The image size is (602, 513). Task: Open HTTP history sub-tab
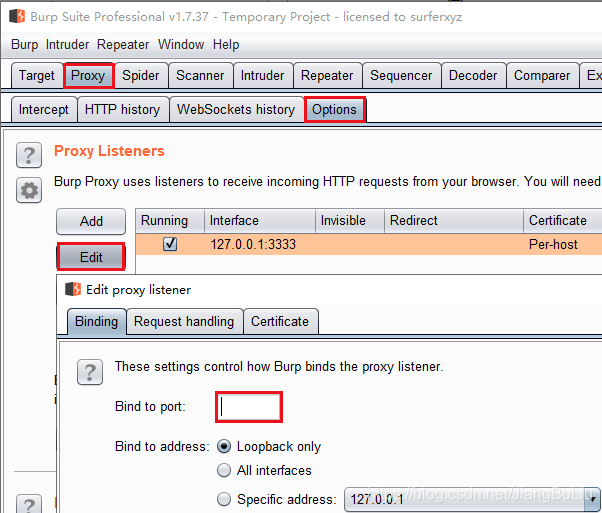pos(122,109)
